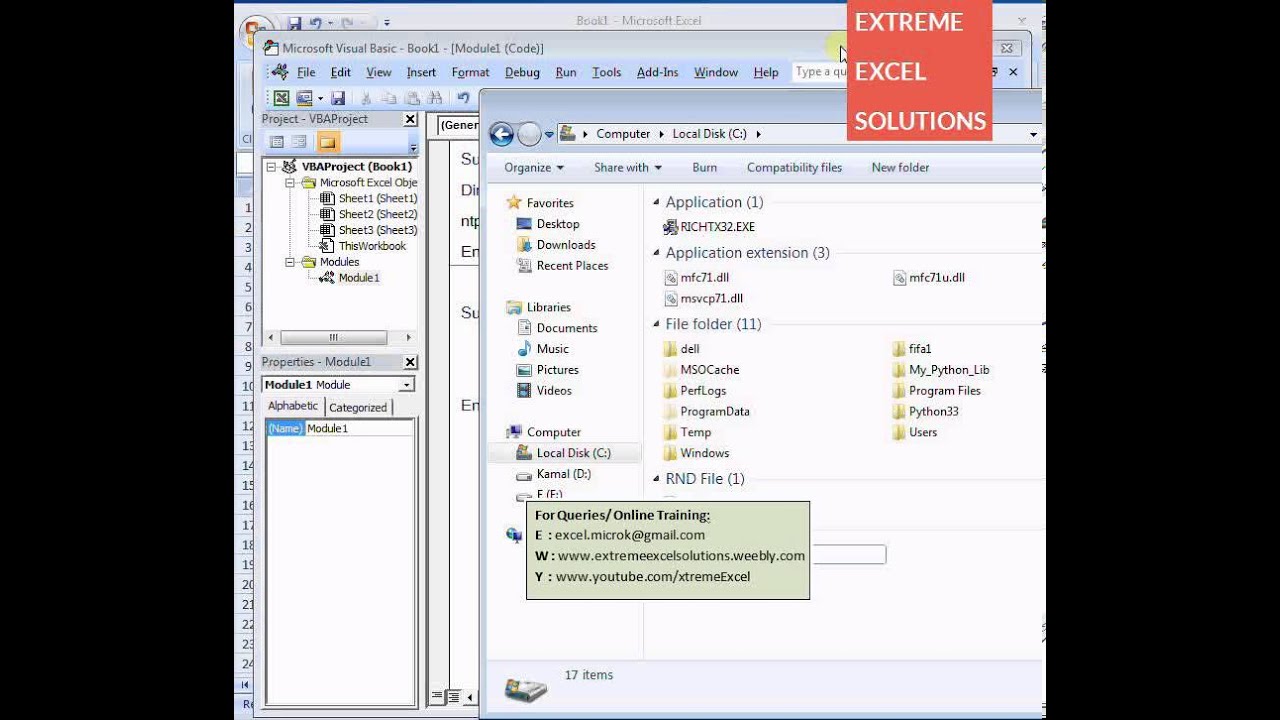This screenshot has height=720, width=1280.
Task: Select ThisWorkbook in project tree
Action: pyautogui.click(x=372, y=246)
